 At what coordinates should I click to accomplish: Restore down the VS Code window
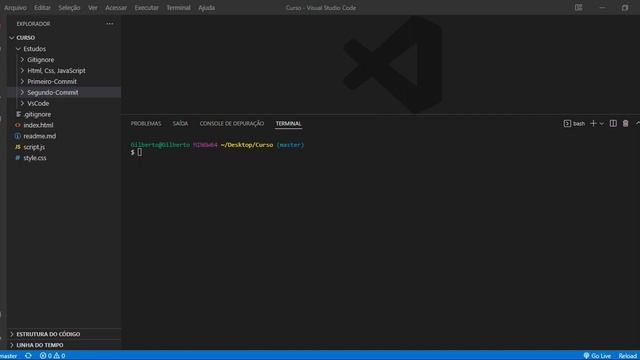coord(625,8)
